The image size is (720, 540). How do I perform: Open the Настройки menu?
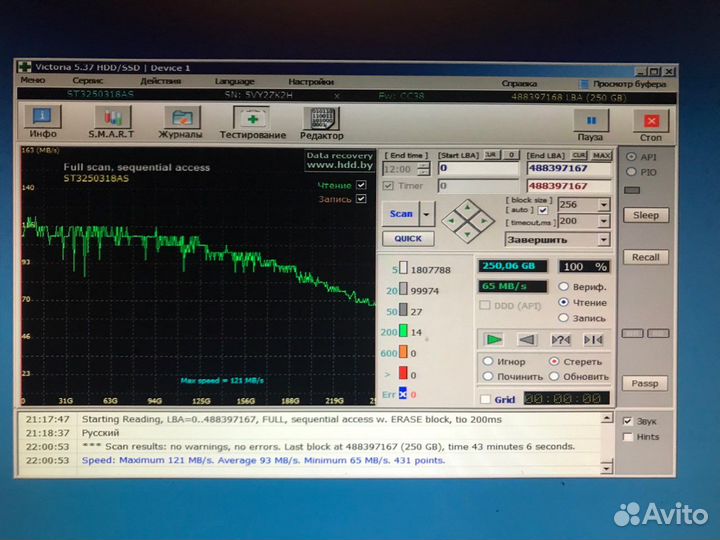click(311, 81)
